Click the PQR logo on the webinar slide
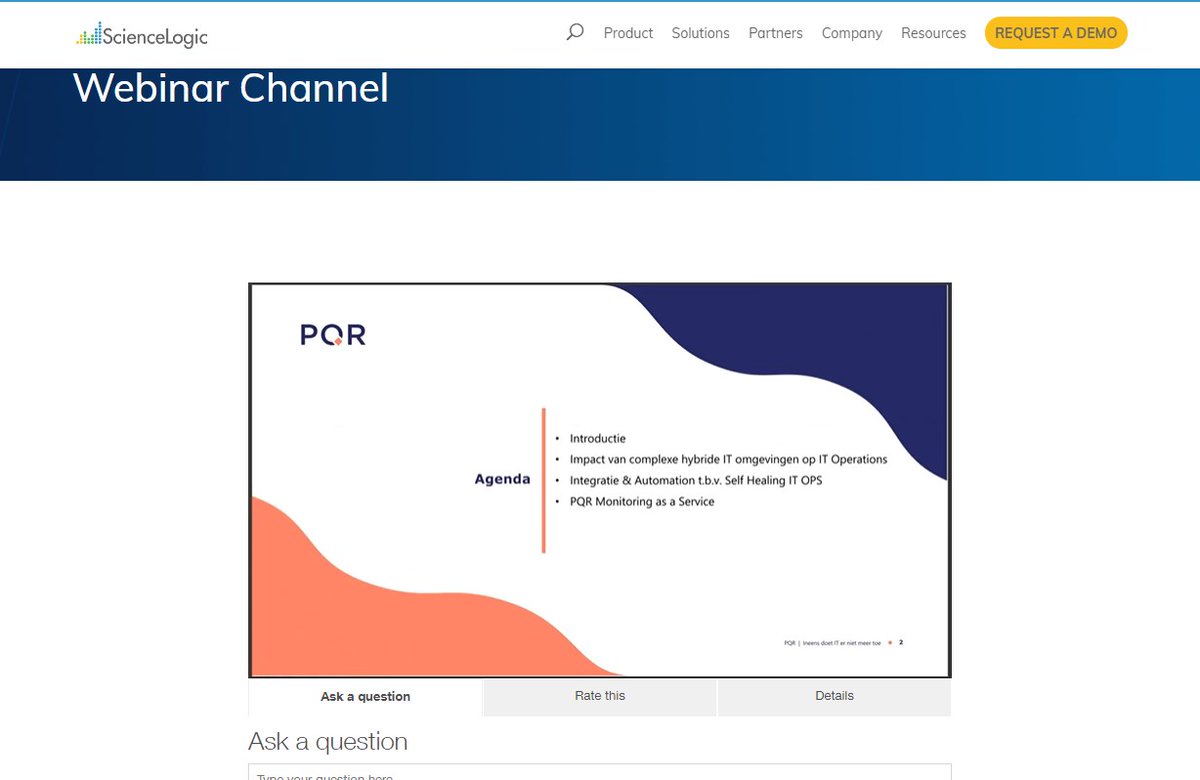The image size is (1200, 780). [333, 334]
